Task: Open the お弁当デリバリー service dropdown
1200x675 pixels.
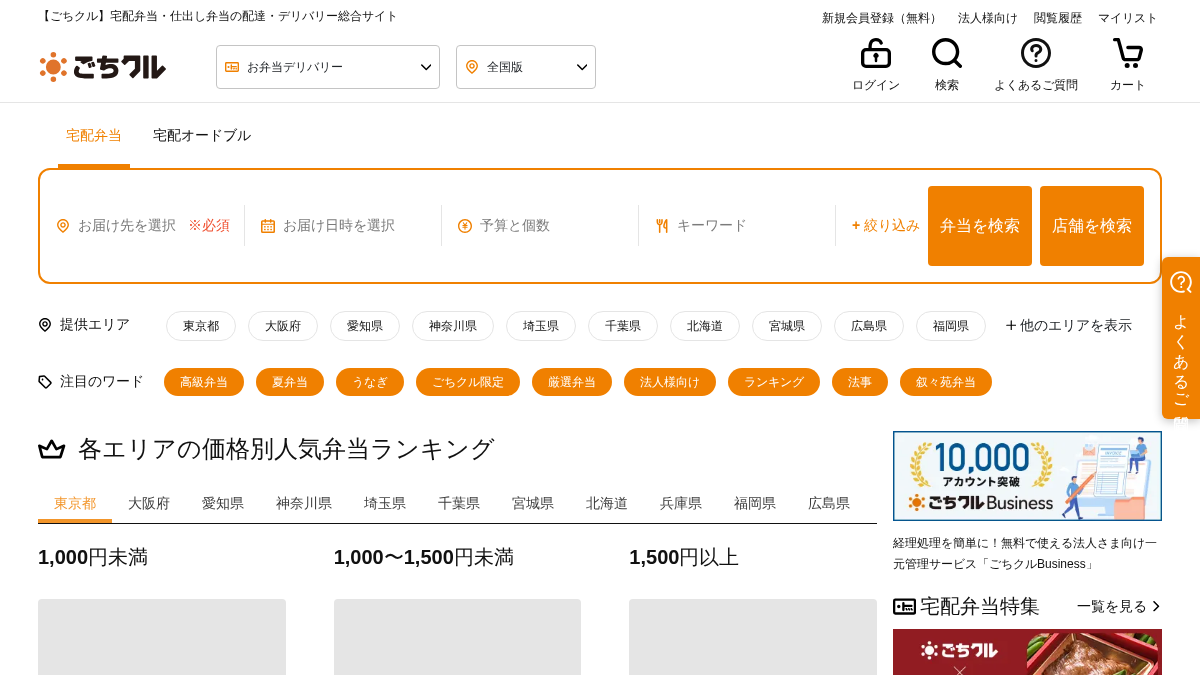Action: click(x=328, y=67)
